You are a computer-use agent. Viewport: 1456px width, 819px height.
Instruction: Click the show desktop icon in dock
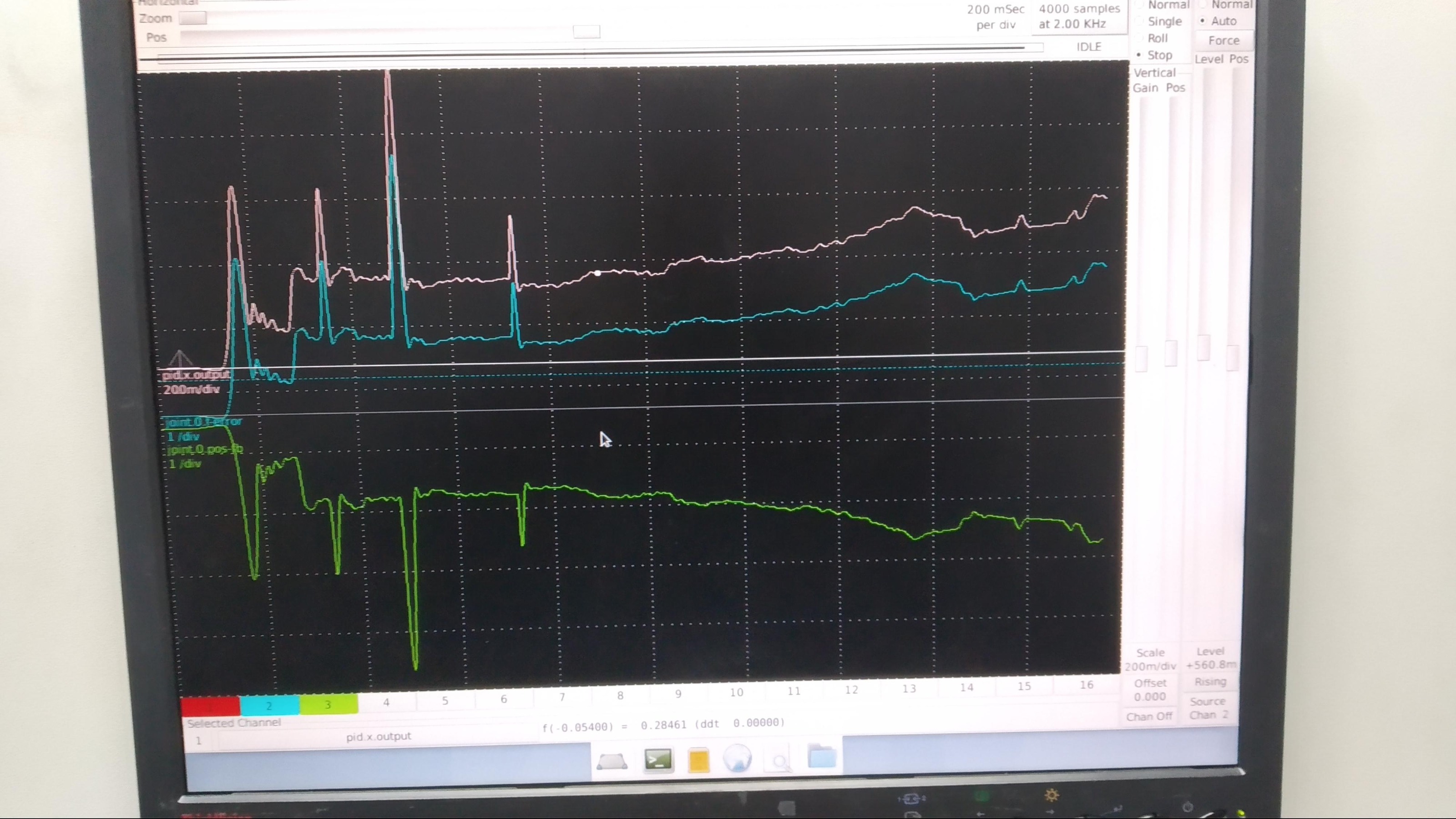click(612, 761)
